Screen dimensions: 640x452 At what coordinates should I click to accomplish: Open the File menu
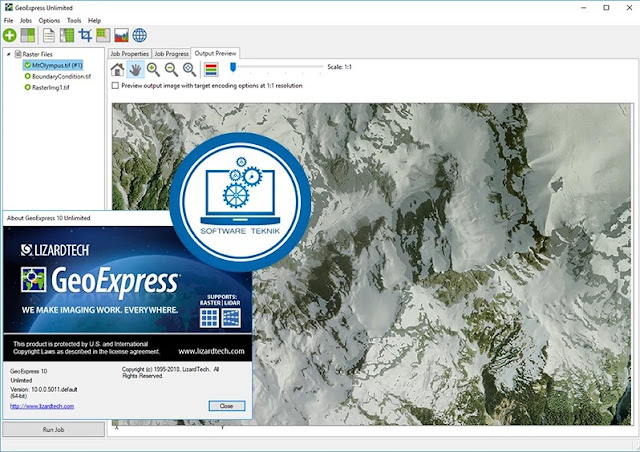coord(9,20)
